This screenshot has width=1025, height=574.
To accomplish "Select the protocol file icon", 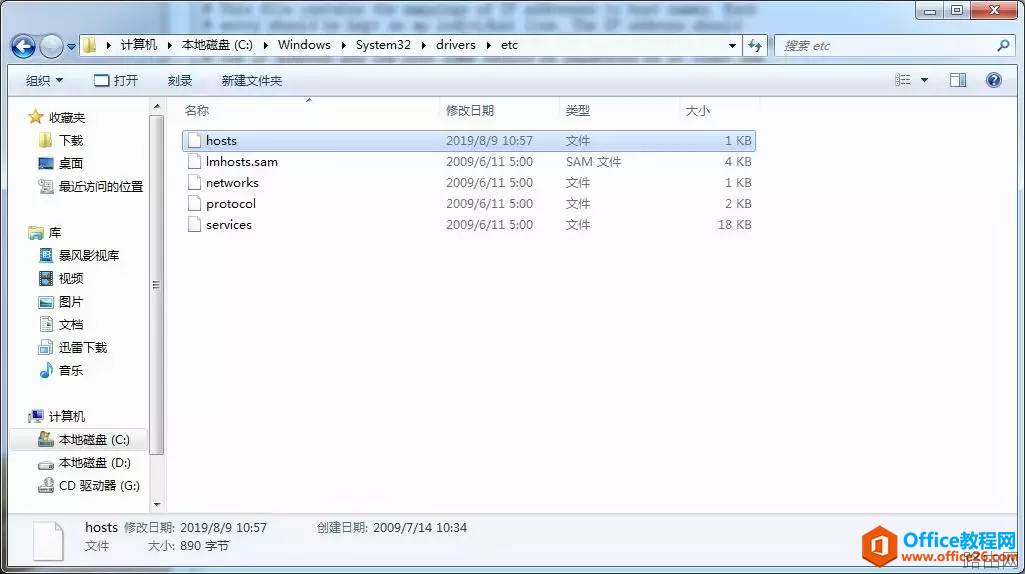I will pos(194,203).
